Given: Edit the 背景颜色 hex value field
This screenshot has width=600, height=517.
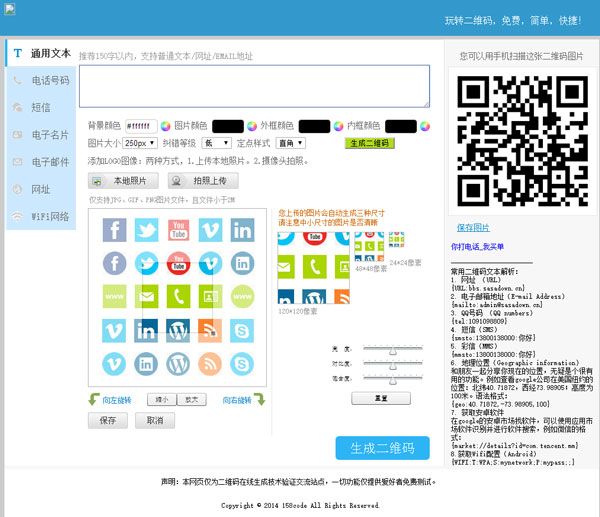Looking at the screenshot, I should 141,126.
